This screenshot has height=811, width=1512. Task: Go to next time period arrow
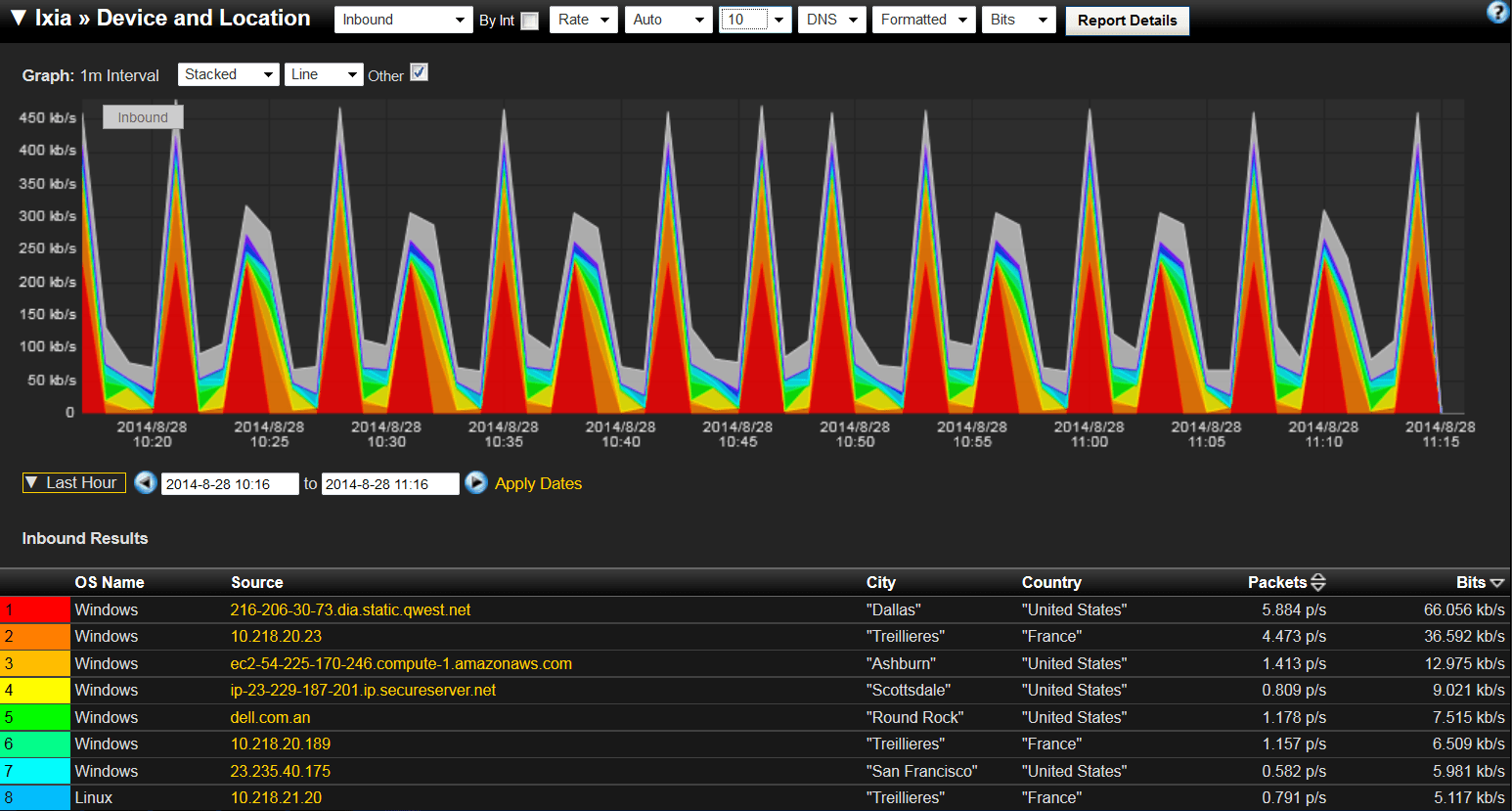476,482
